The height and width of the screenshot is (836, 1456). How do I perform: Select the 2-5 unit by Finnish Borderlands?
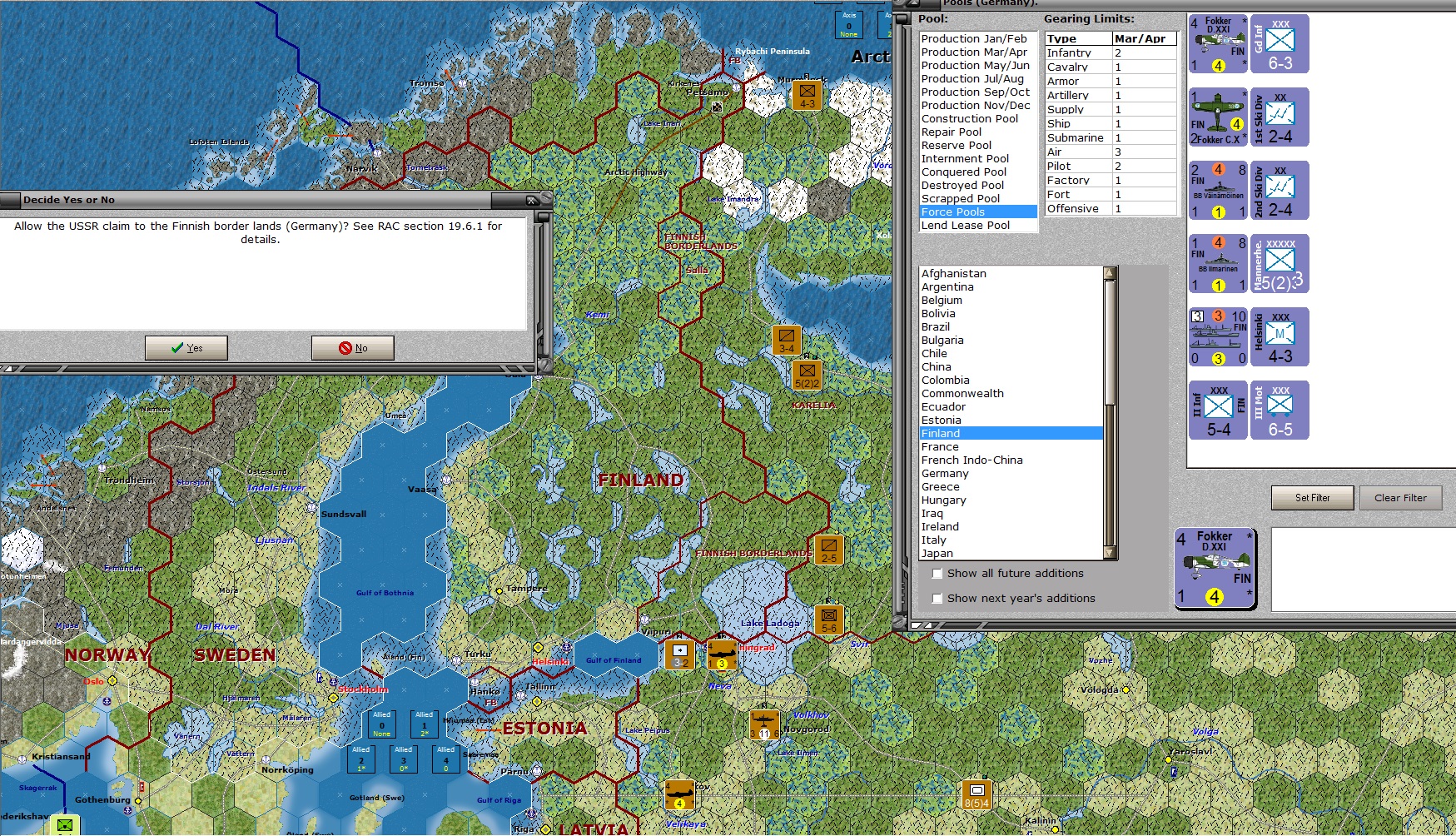828,550
